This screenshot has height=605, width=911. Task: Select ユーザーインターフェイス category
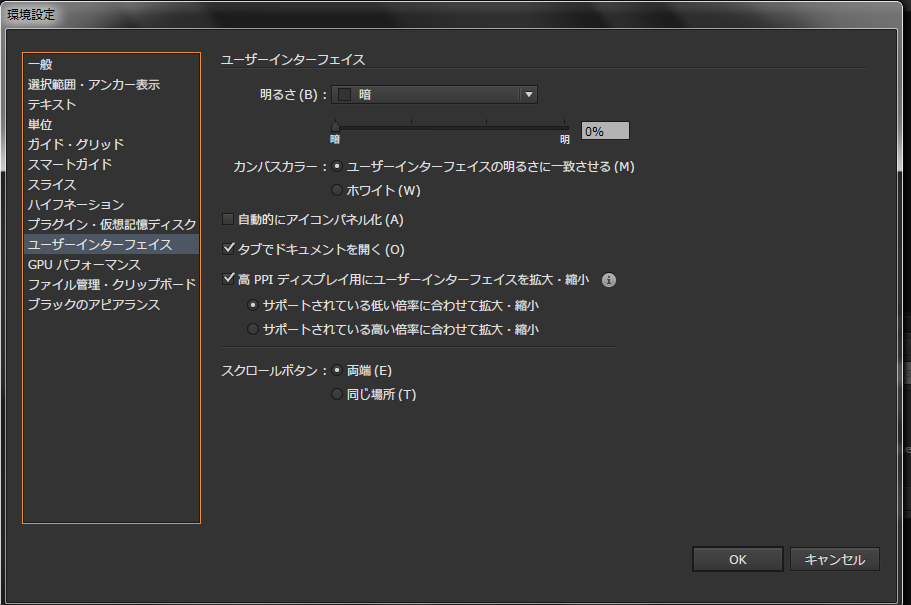(112, 244)
